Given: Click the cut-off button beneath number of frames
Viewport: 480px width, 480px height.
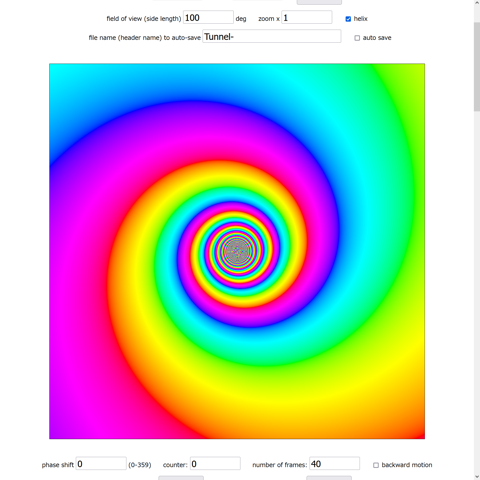Looking at the screenshot, I should (329, 478).
